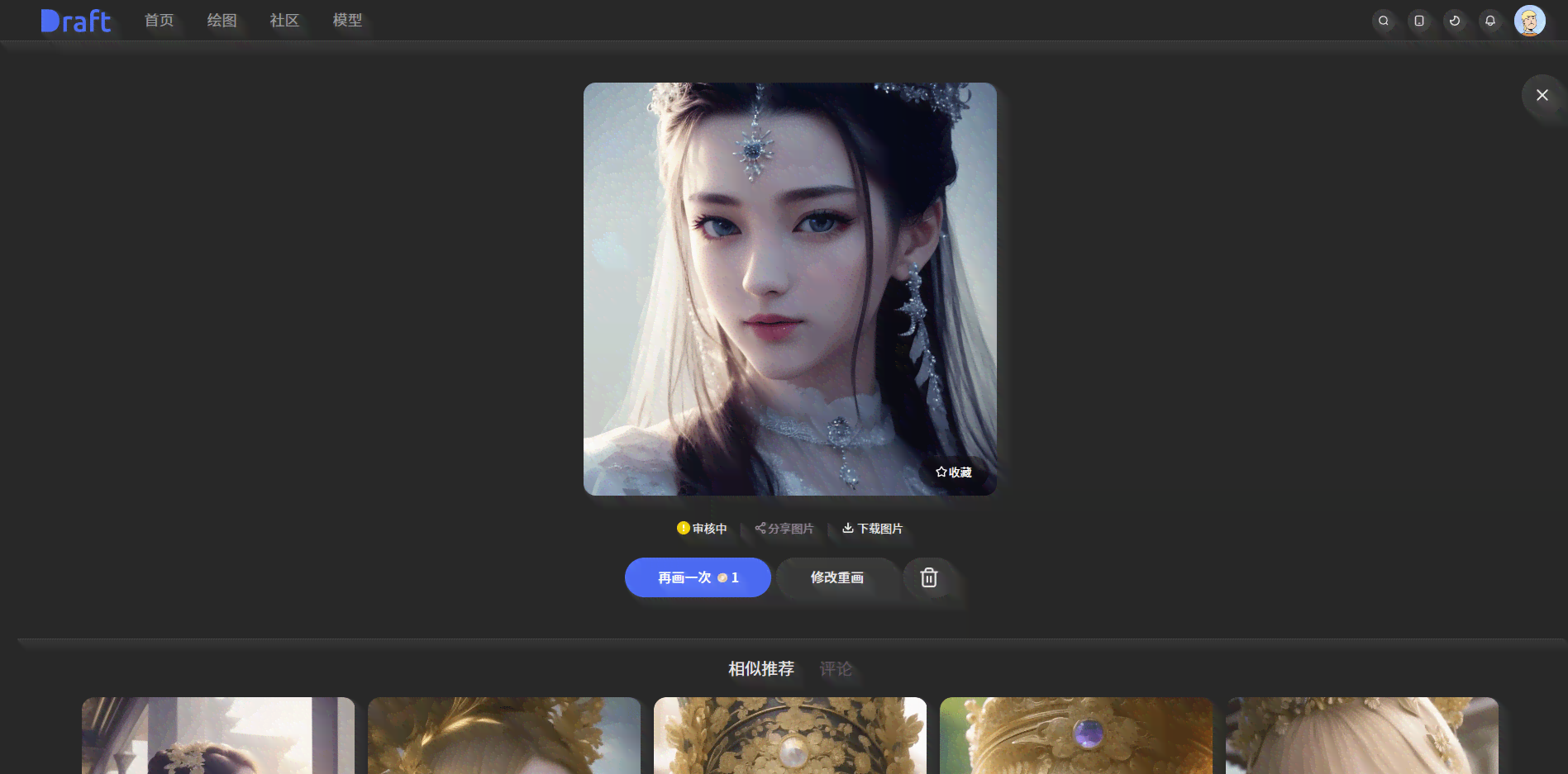Click 收藏 star on the image
The height and width of the screenshot is (774, 1568).
tap(953, 472)
